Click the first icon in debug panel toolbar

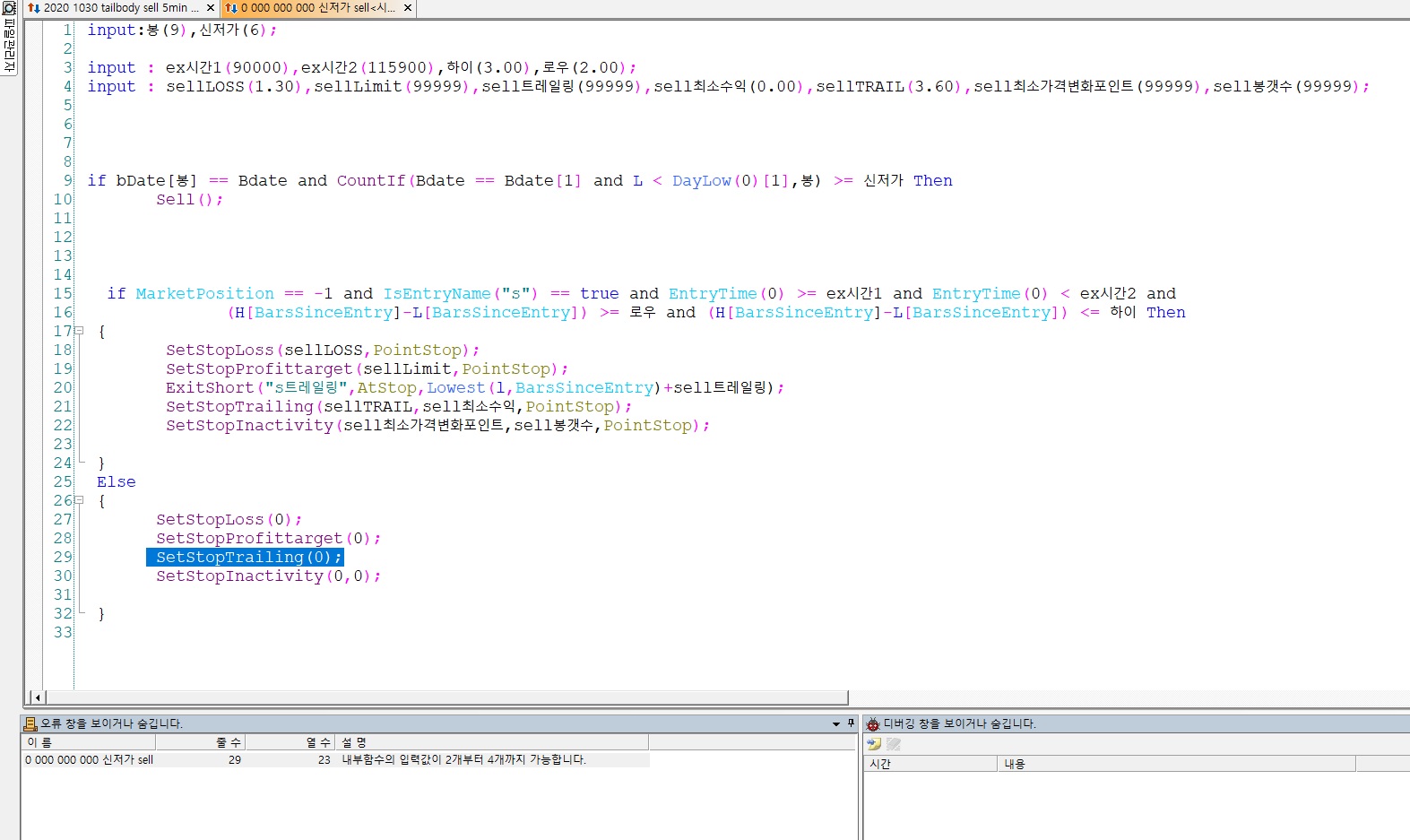click(x=874, y=744)
